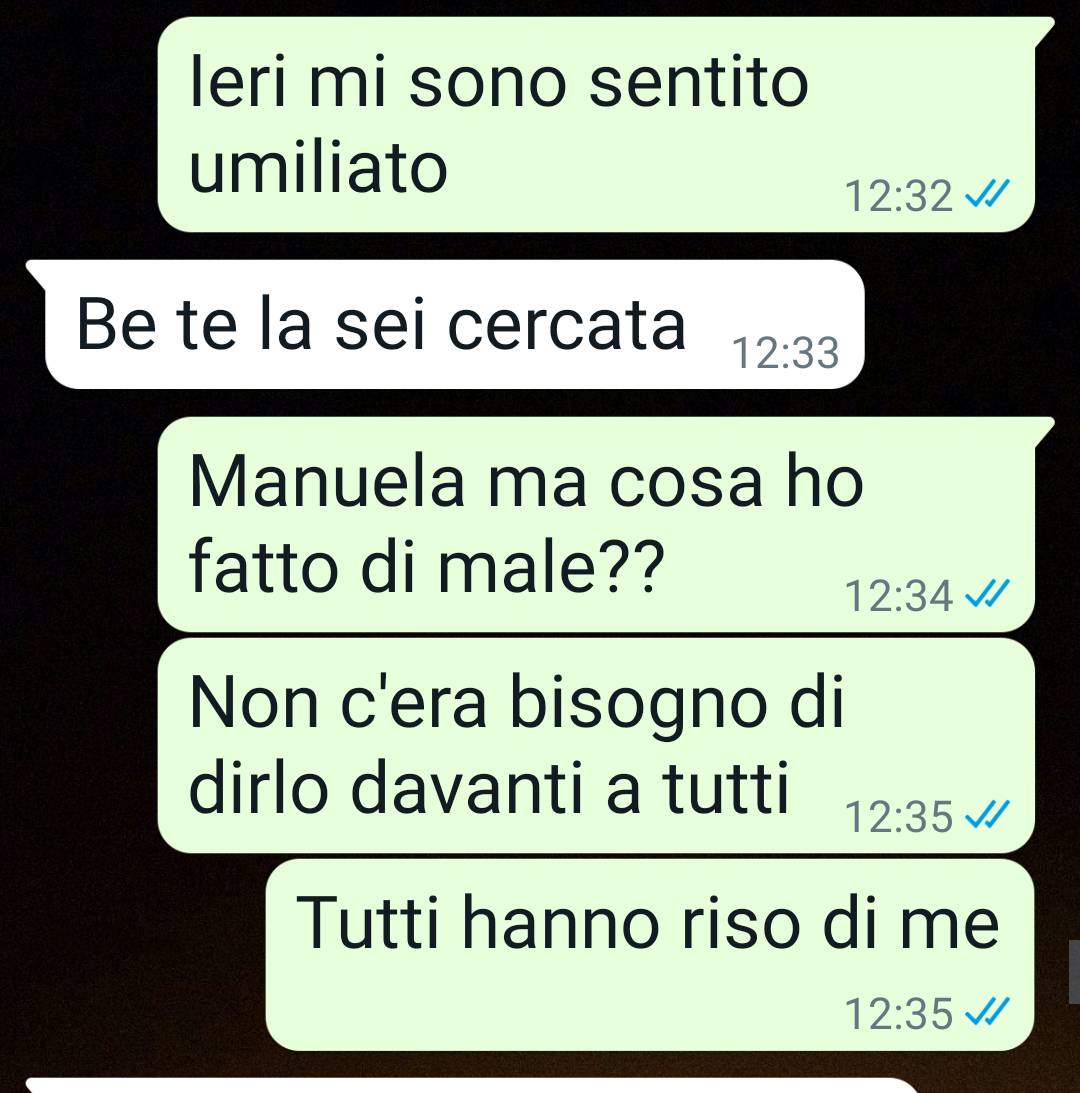
Task: Click the dark chat background beside the received message
Action: point(969,324)
